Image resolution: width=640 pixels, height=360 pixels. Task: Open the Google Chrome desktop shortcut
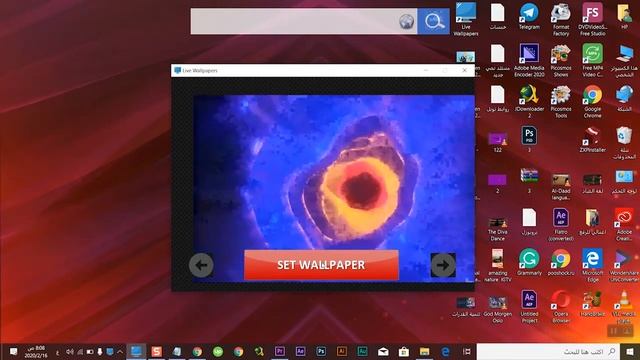(592, 101)
